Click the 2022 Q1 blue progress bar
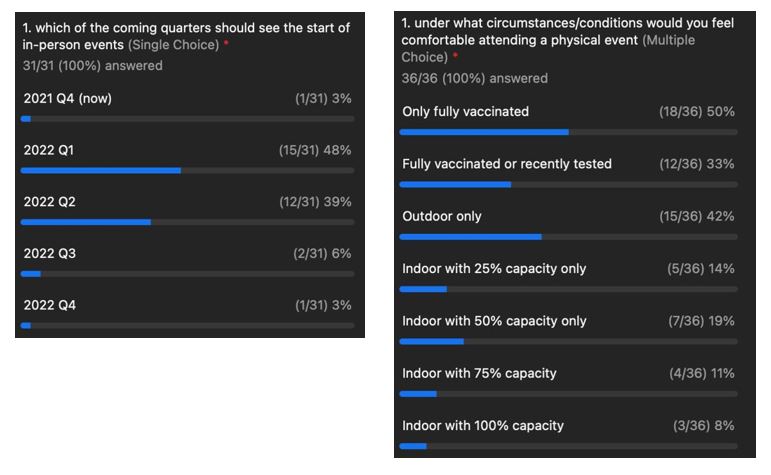The image size is (771, 475). click(100, 171)
